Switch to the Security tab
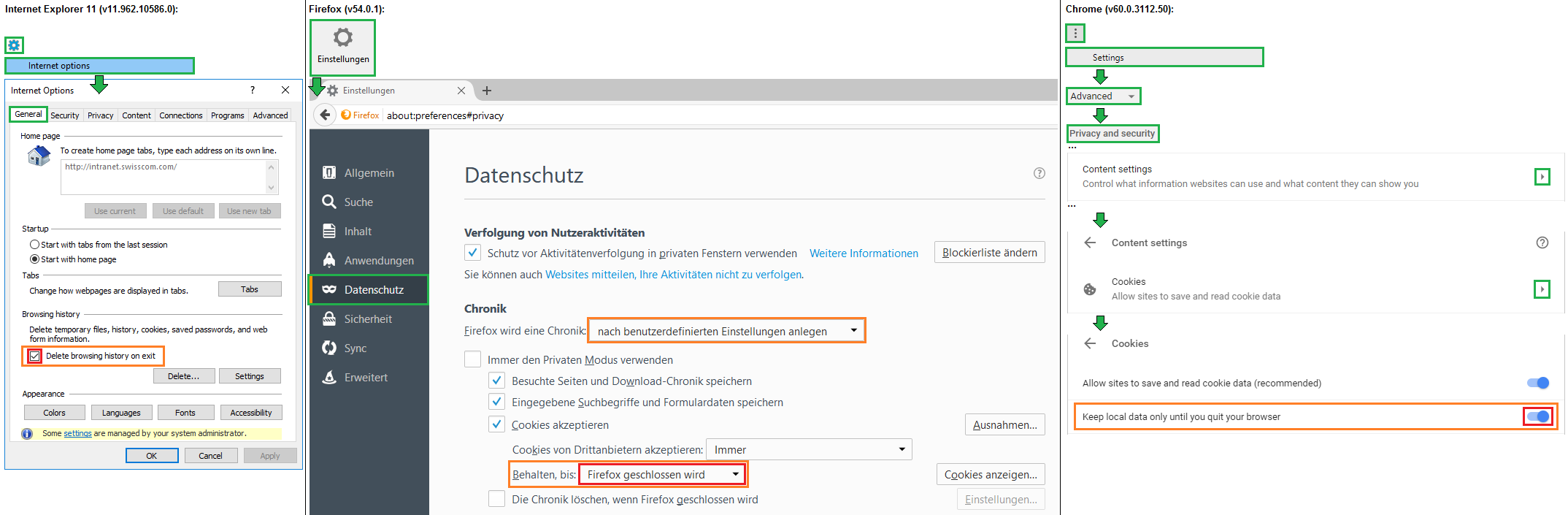Image resolution: width=1568 pixels, height=515 pixels. [x=64, y=115]
